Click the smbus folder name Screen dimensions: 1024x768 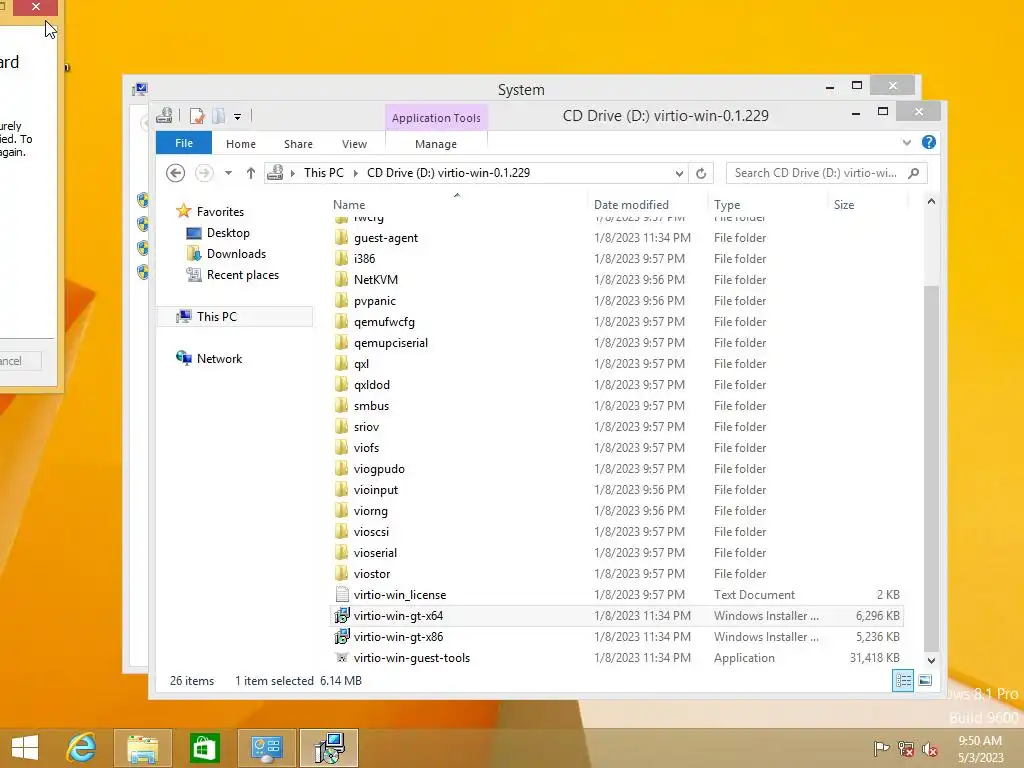click(x=371, y=406)
